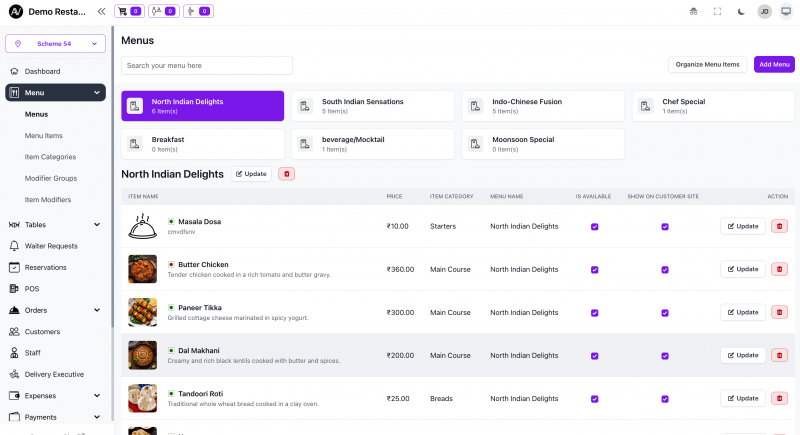Open Customers in the sidebar
Image resolution: width=800 pixels, height=435 pixels.
55,331
